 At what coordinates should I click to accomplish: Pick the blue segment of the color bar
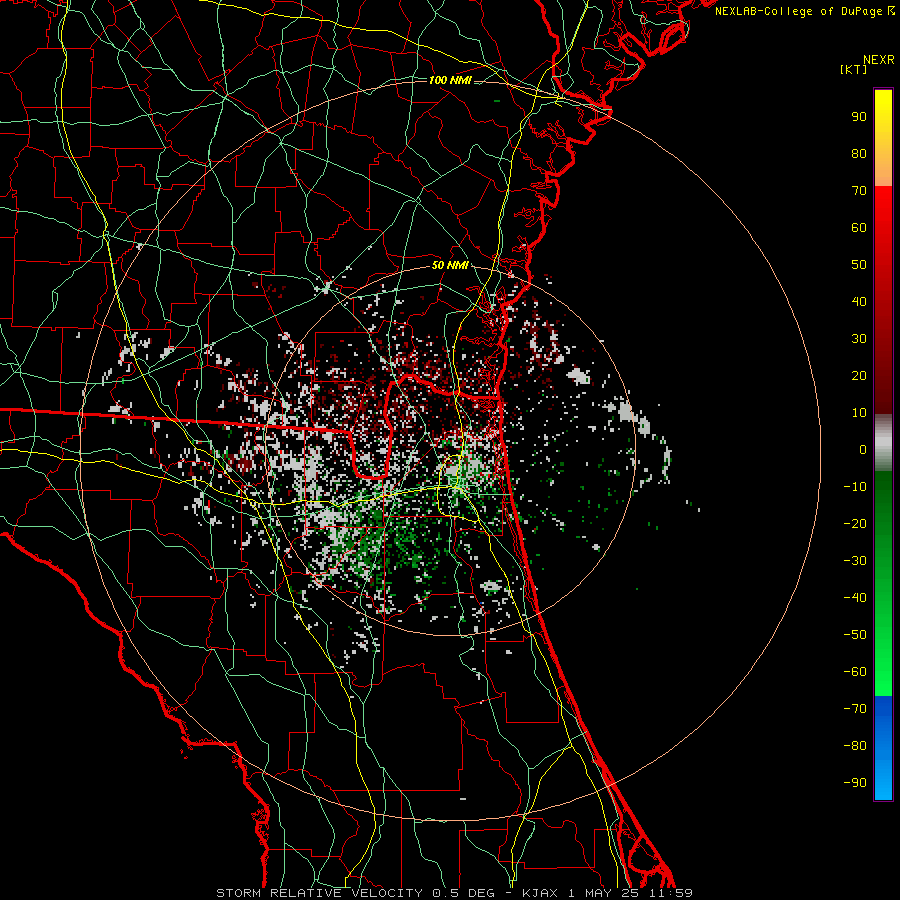pyautogui.click(x=883, y=747)
